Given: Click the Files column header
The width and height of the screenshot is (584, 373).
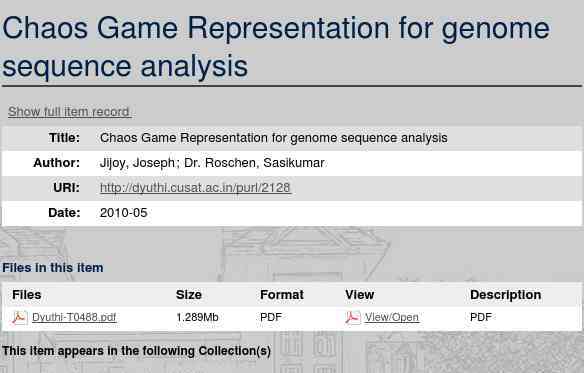Looking at the screenshot, I should pos(26,295).
